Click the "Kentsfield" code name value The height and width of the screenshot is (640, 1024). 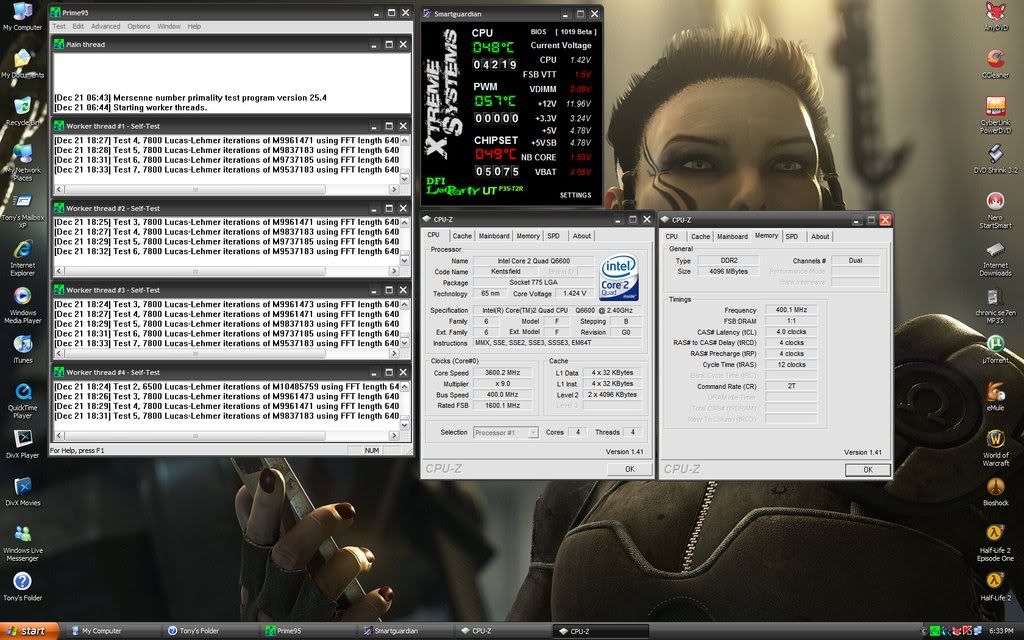(x=505, y=272)
